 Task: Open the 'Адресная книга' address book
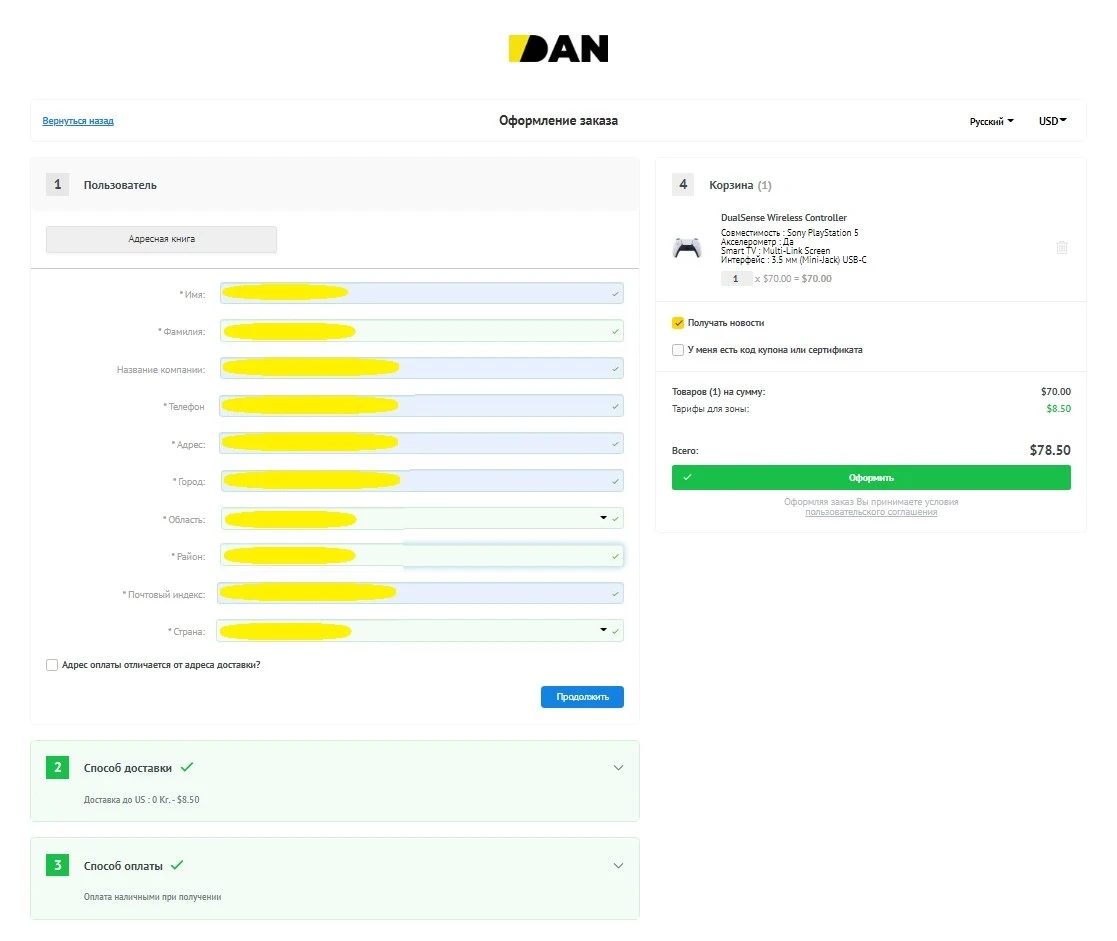tap(161, 240)
